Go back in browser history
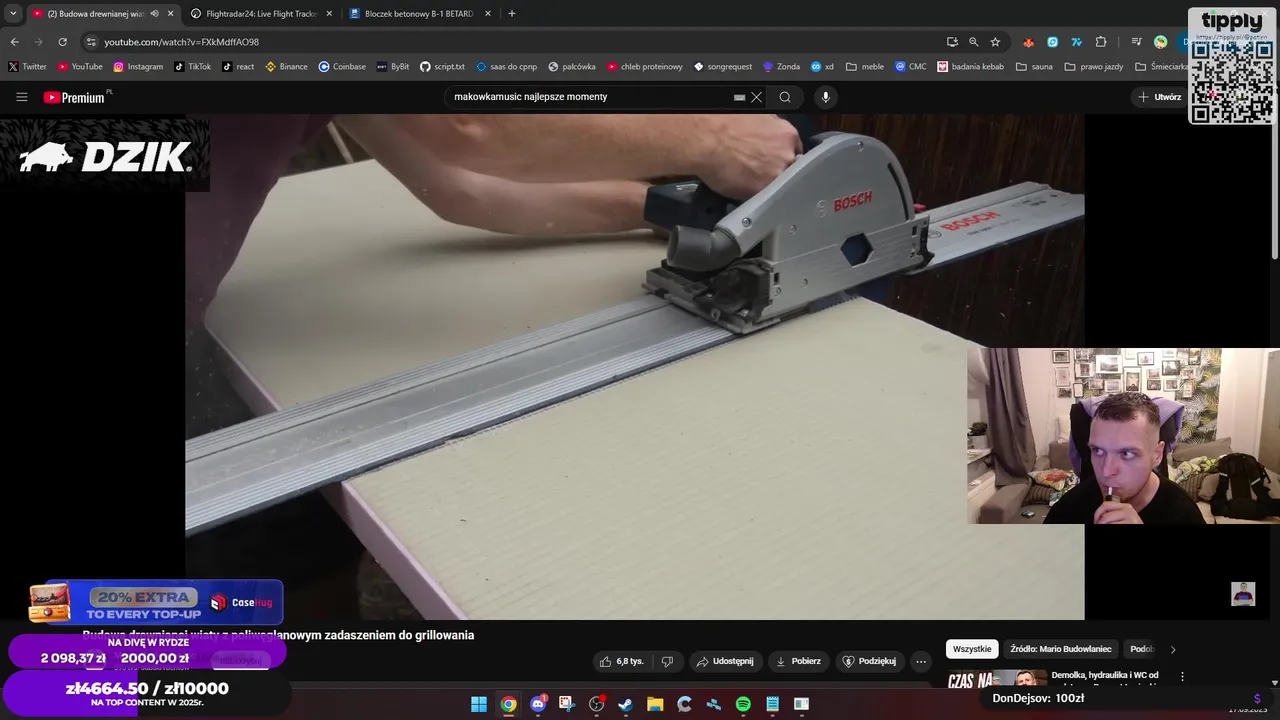 [14, 42]
